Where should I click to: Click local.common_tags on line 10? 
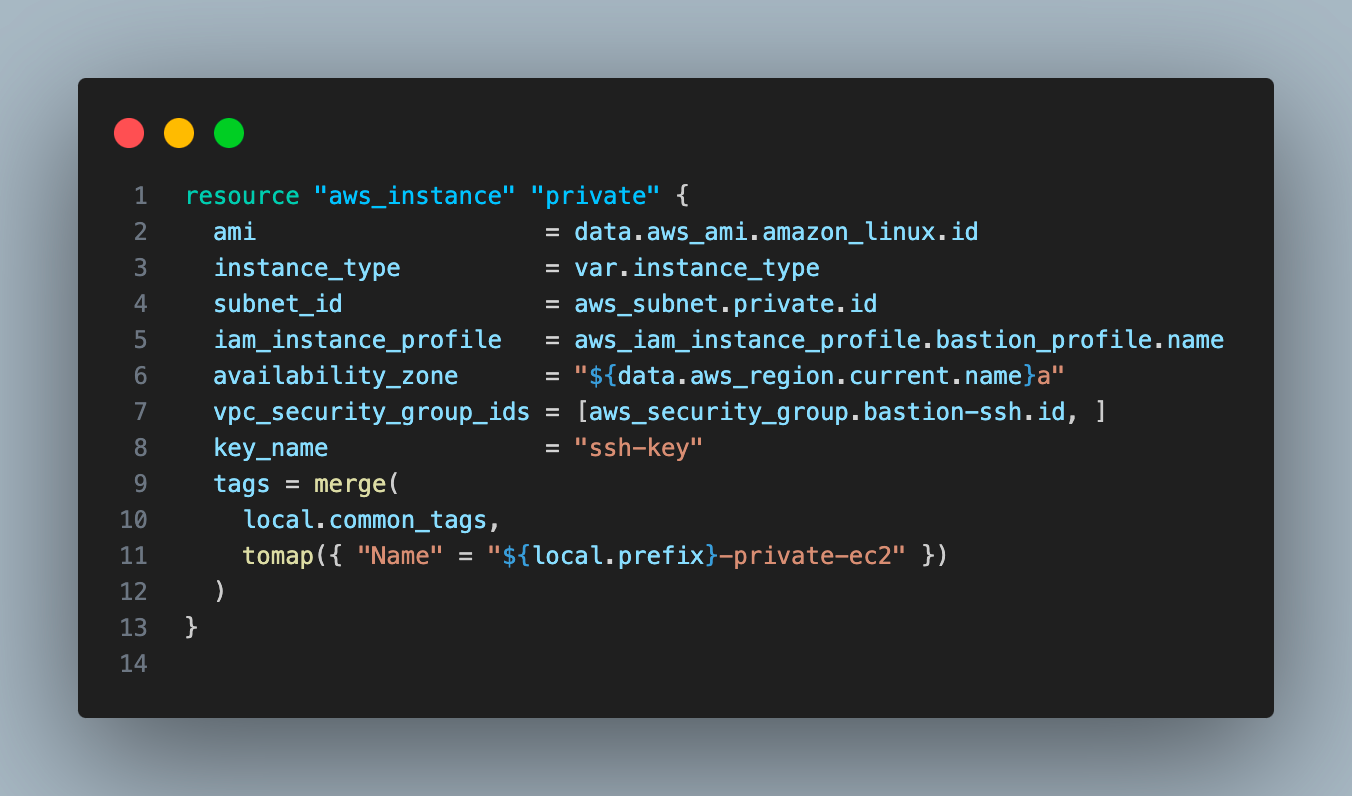365,520
